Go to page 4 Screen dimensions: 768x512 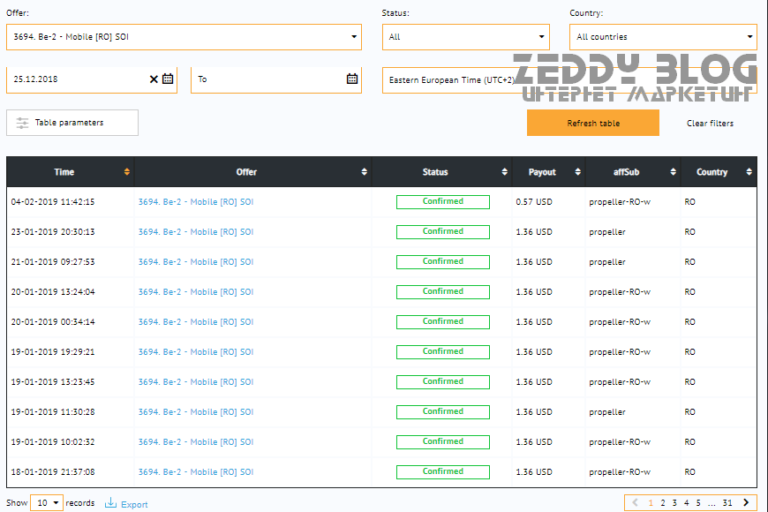pos(686,503)
